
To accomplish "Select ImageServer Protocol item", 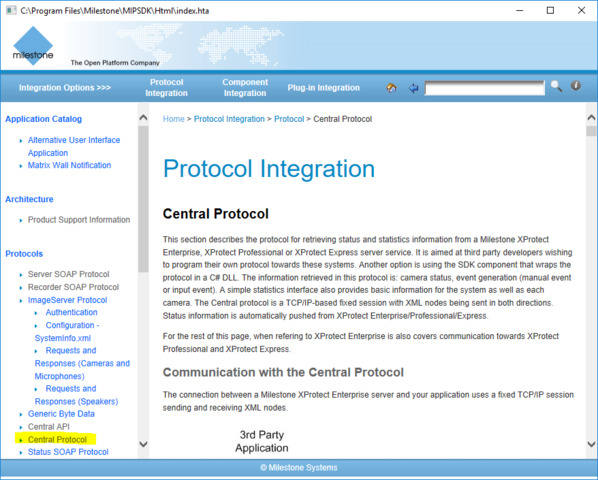I will pyautogui.click(x=68, y=300).
